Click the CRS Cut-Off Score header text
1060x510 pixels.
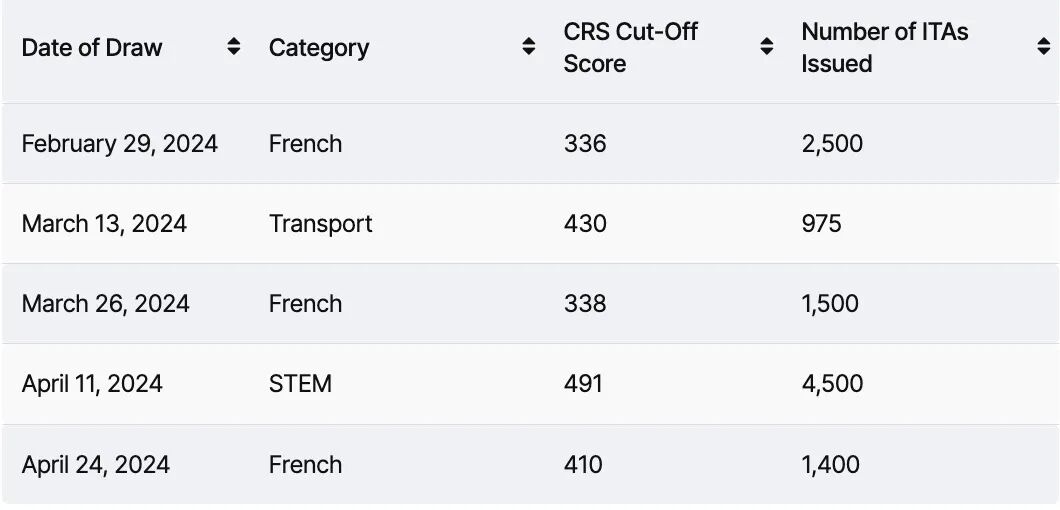coord(630,47)
